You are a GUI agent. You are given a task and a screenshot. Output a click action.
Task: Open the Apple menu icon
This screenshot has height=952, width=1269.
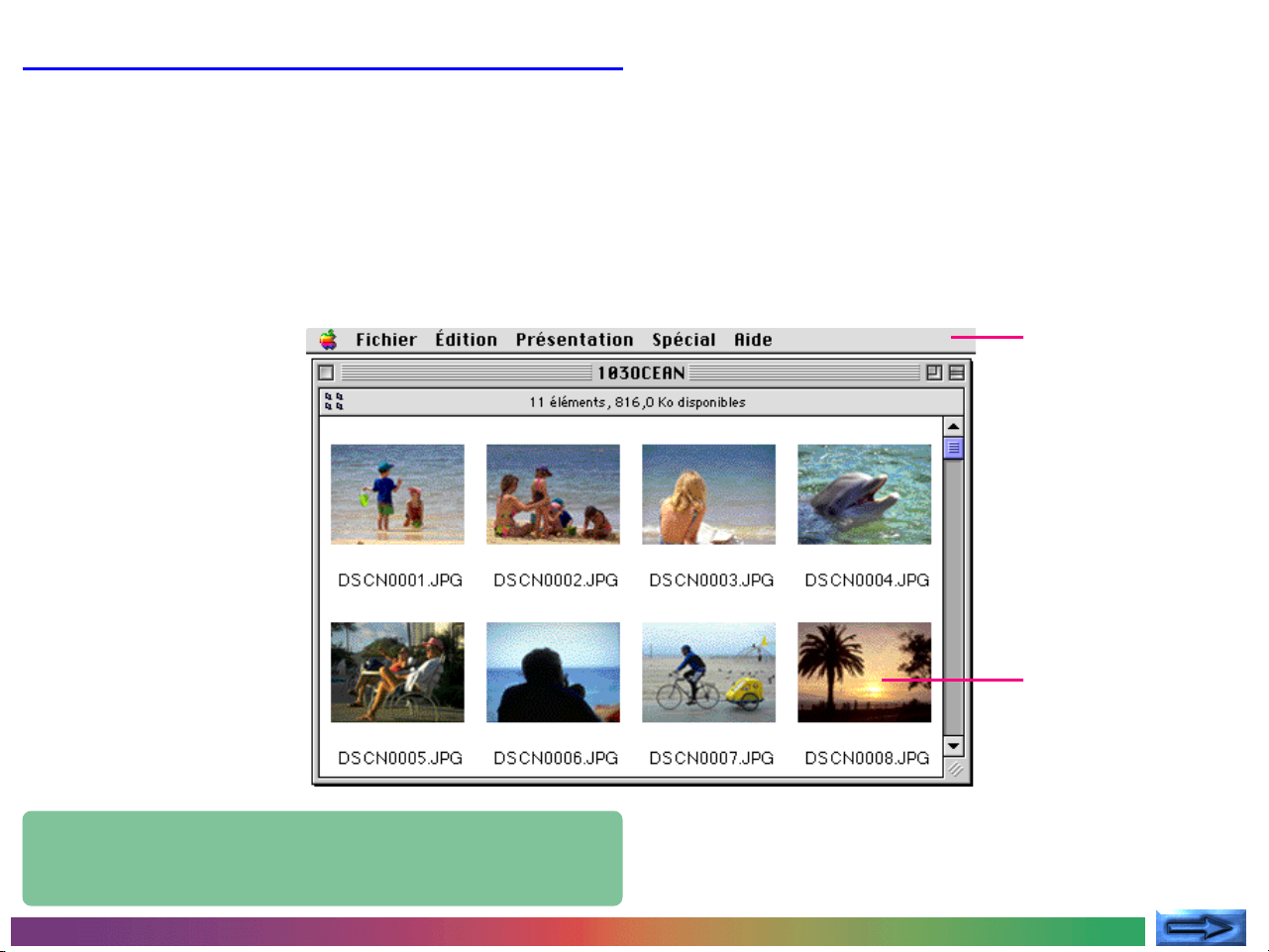click(x=329, y=340)
